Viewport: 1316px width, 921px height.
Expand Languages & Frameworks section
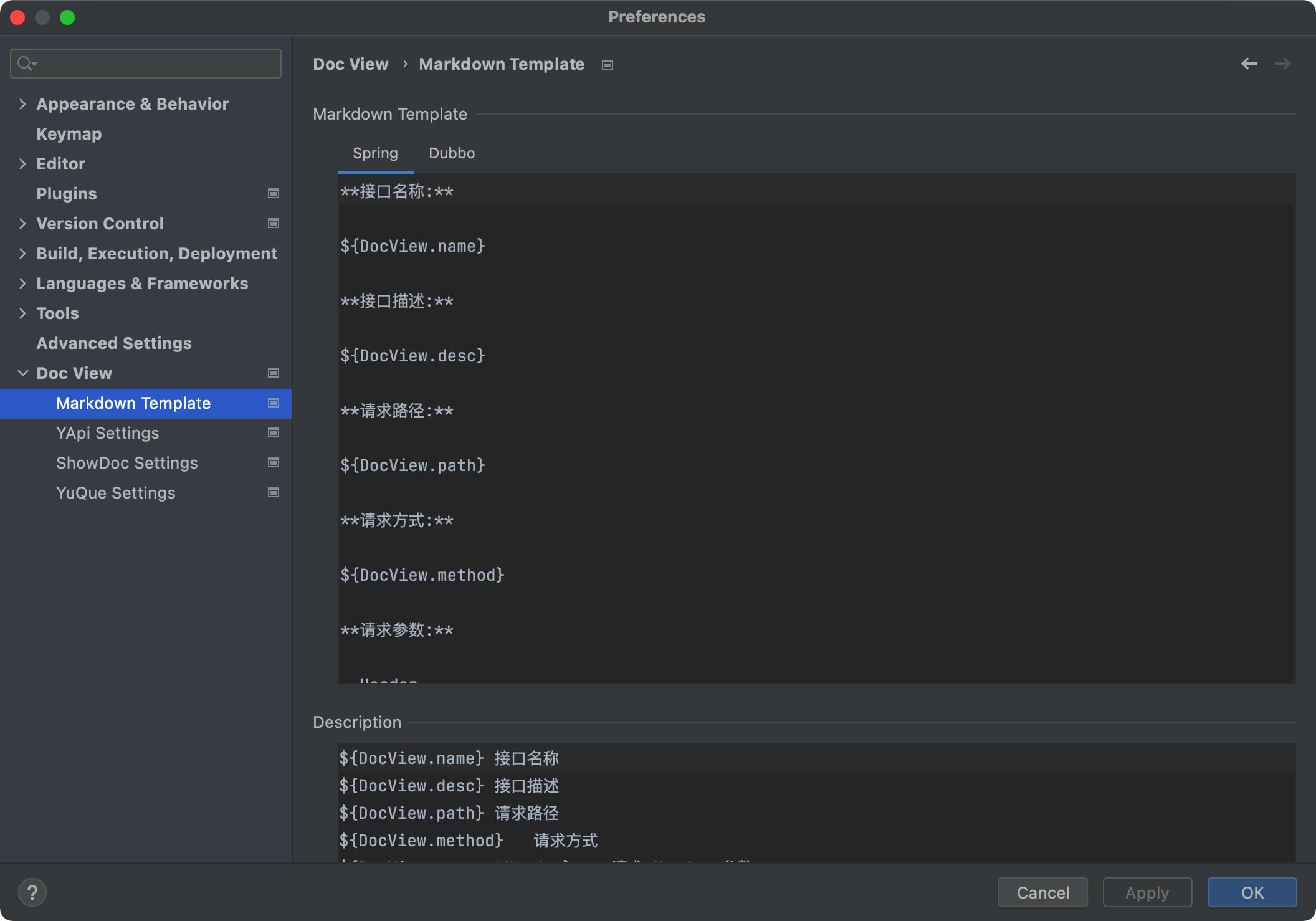[x=22, y=283]
